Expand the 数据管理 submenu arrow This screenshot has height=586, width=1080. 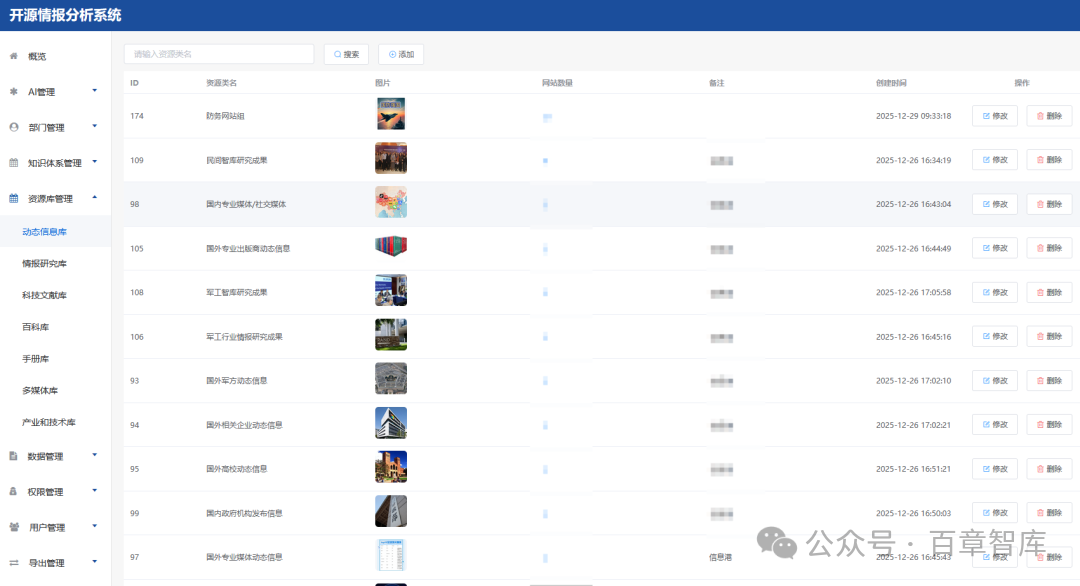pyautogui.click(x=95, y=455)
